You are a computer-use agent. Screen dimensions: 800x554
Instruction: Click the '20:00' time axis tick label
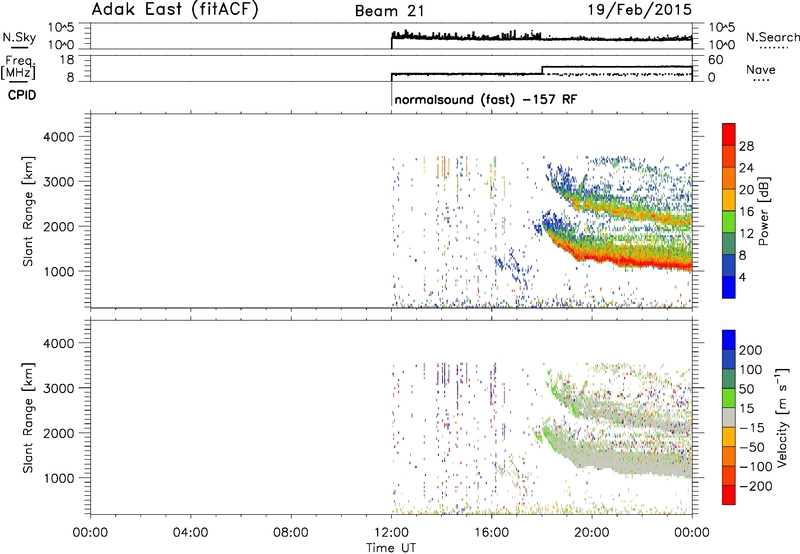(x=592, y=533)
